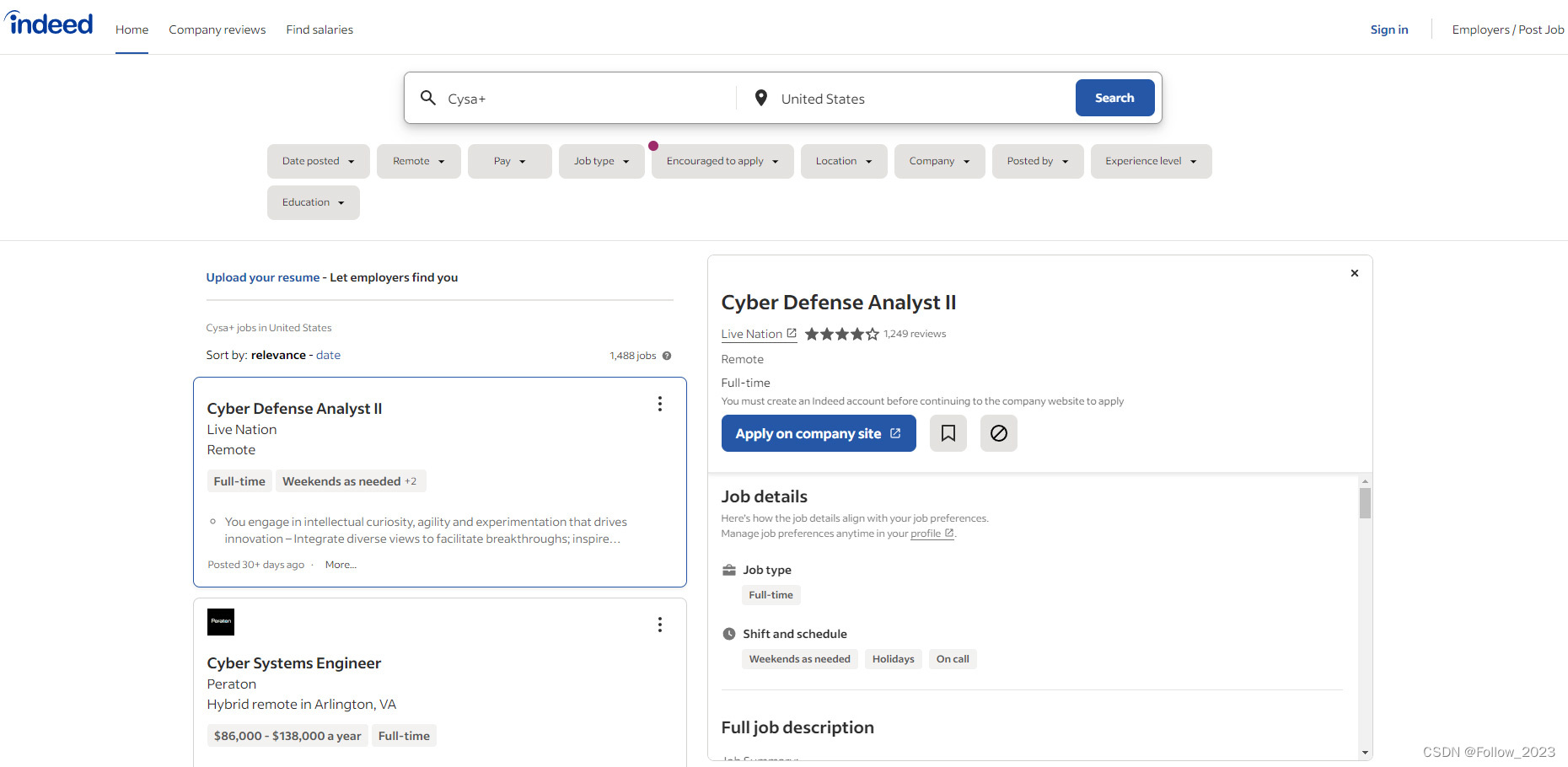
Task: Click the location pin icon
Action: click(x=760, y=98)
